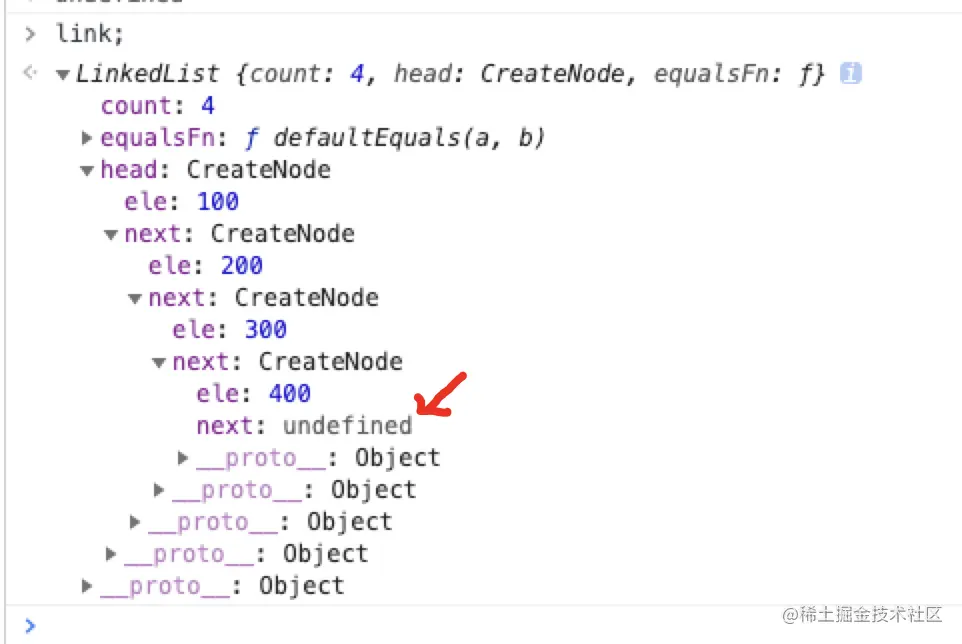Click the entered command text link;
Viewport: 962px width, 644px height.
[x=90, y=34]
